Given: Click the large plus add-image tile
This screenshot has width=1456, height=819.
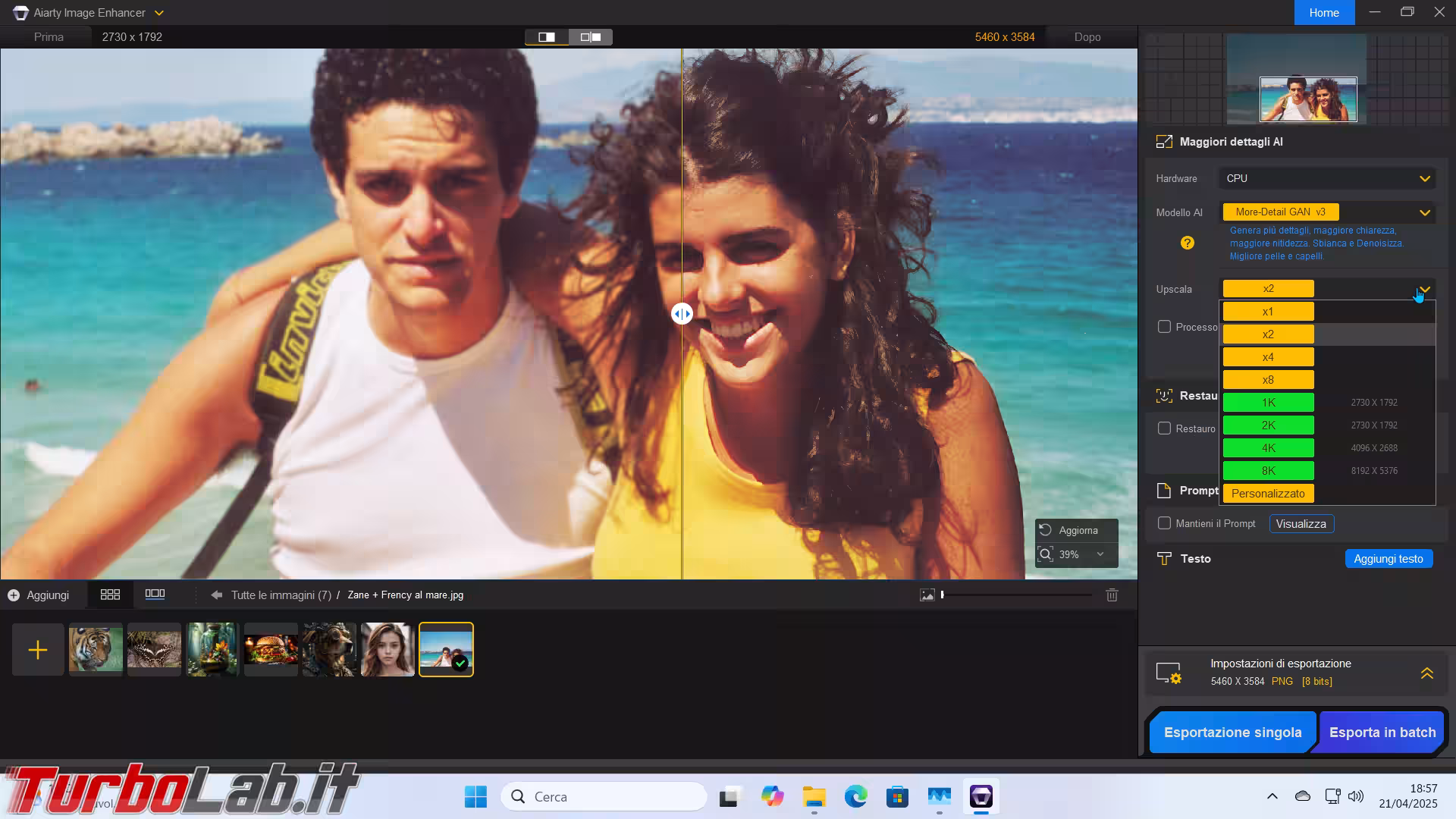Looking at the screenshot, I should tap(37, 650).
